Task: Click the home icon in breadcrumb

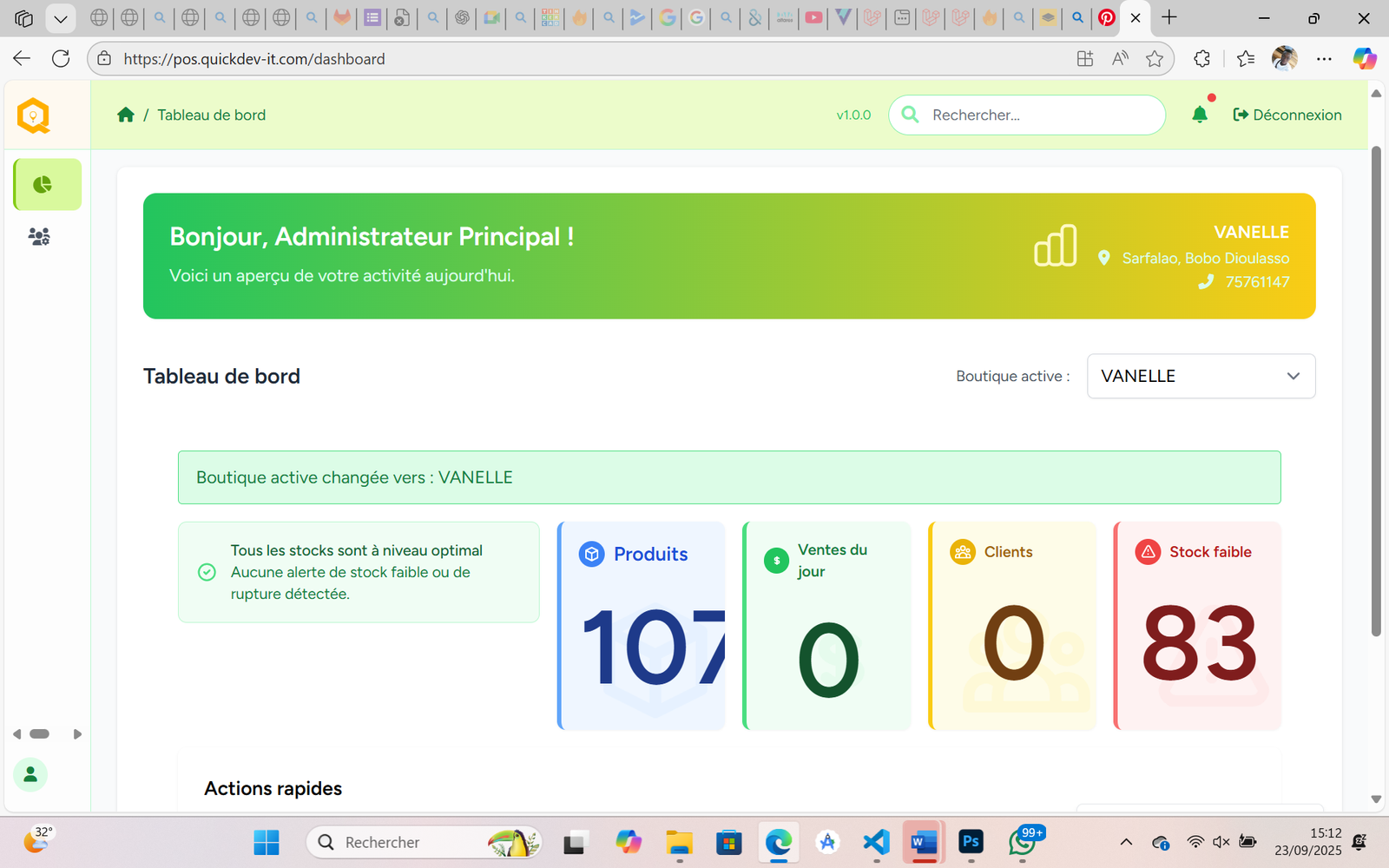Action: [126, 115]
